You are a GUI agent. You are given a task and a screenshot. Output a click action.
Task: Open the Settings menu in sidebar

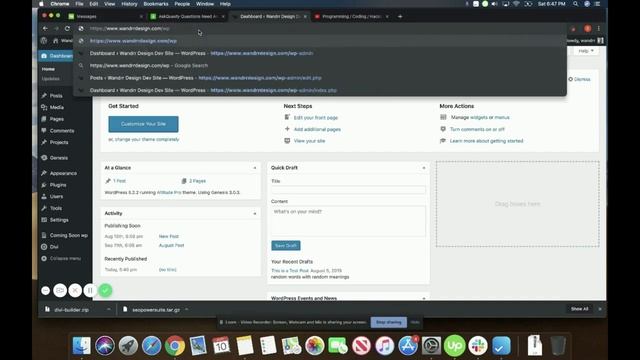(59, 220)
